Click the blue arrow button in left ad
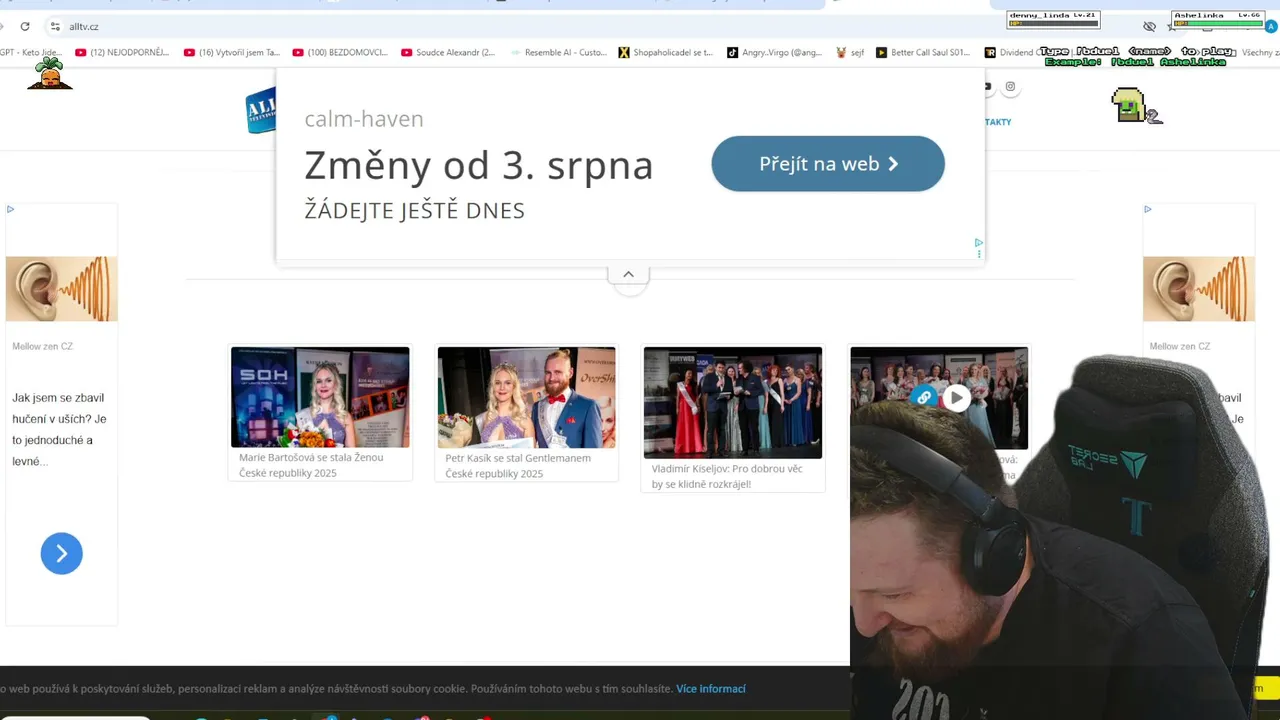1280x720 pixels. (x=62, y=553)
